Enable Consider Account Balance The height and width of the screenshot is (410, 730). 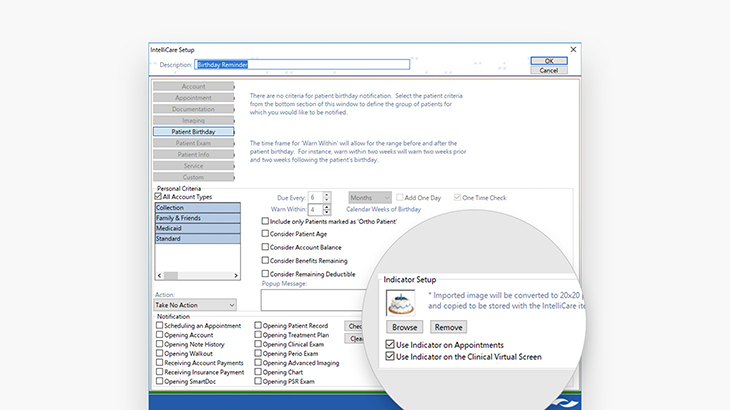point(265,247)
